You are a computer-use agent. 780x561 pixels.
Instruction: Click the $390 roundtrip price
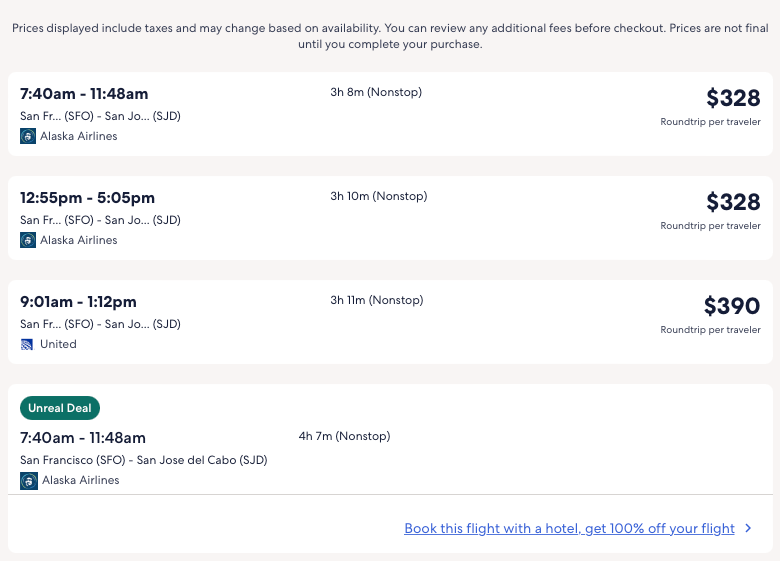[x=732, y=306]
